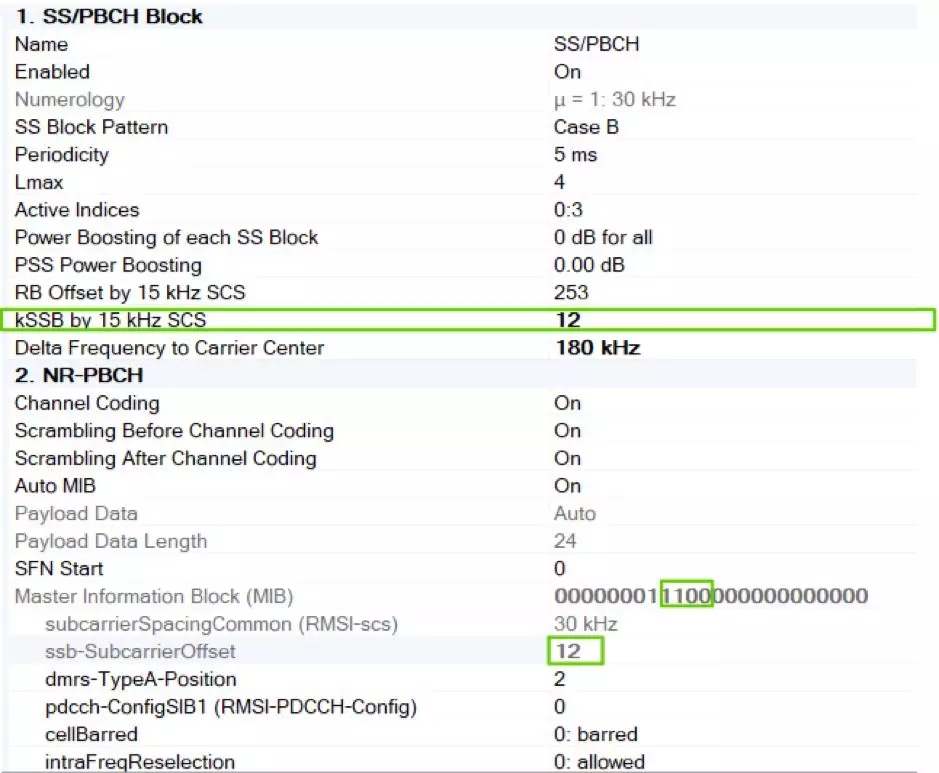Screen dimensions: 939x773
Task: Edit the Active Indices value 0:3
Action: click(568, 210)
